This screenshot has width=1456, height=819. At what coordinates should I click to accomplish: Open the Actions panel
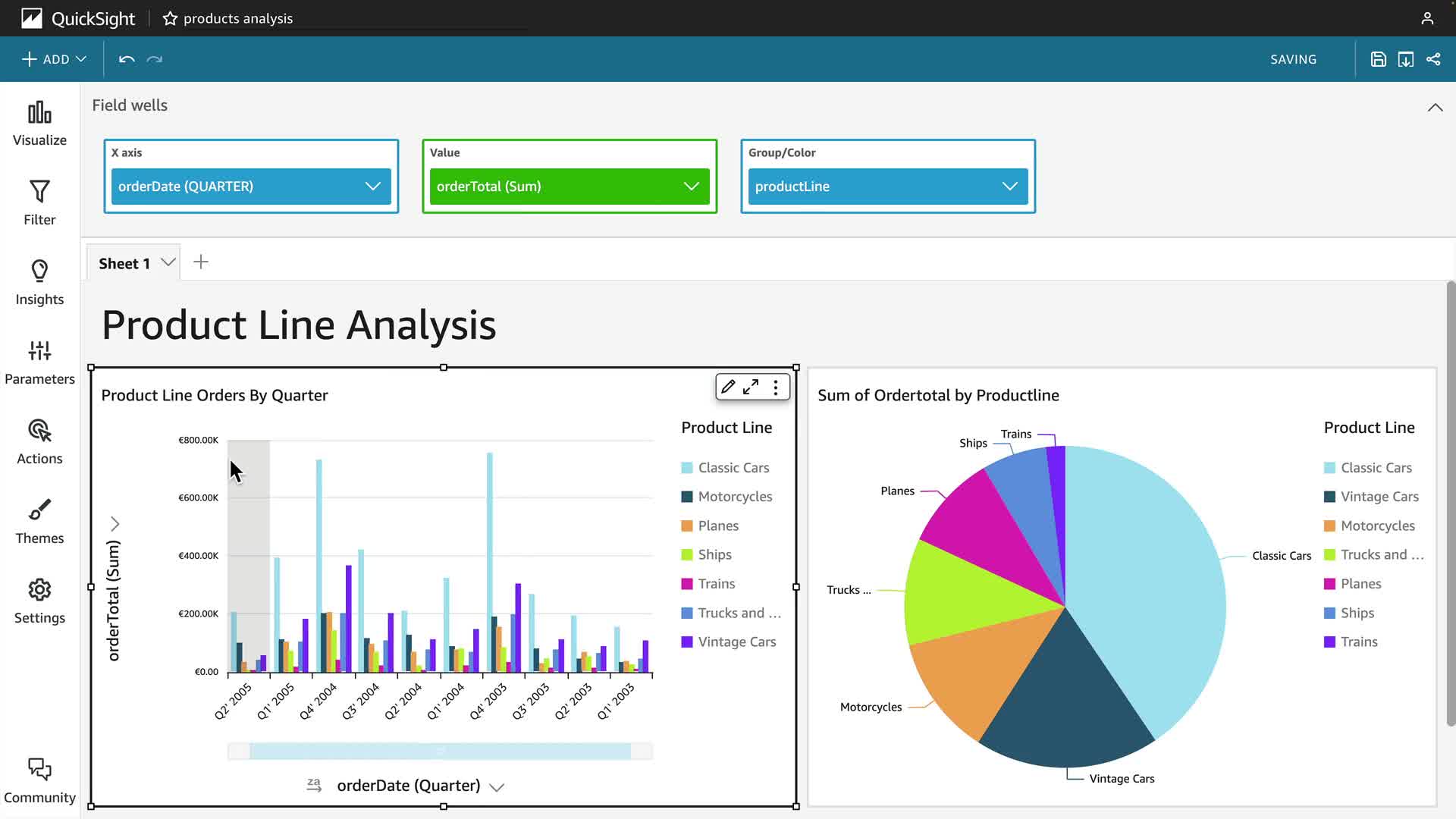point(39,441)
